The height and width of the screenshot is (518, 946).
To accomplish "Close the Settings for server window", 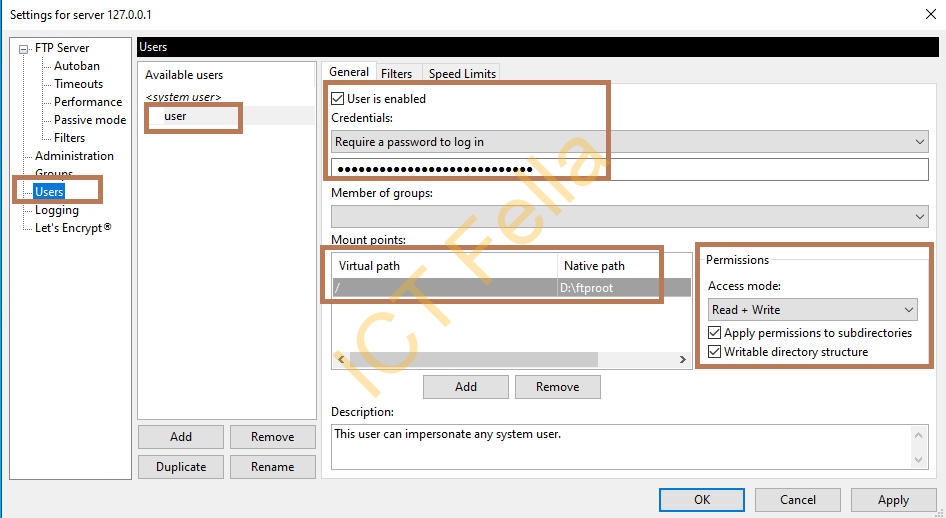I will point(931,14).
